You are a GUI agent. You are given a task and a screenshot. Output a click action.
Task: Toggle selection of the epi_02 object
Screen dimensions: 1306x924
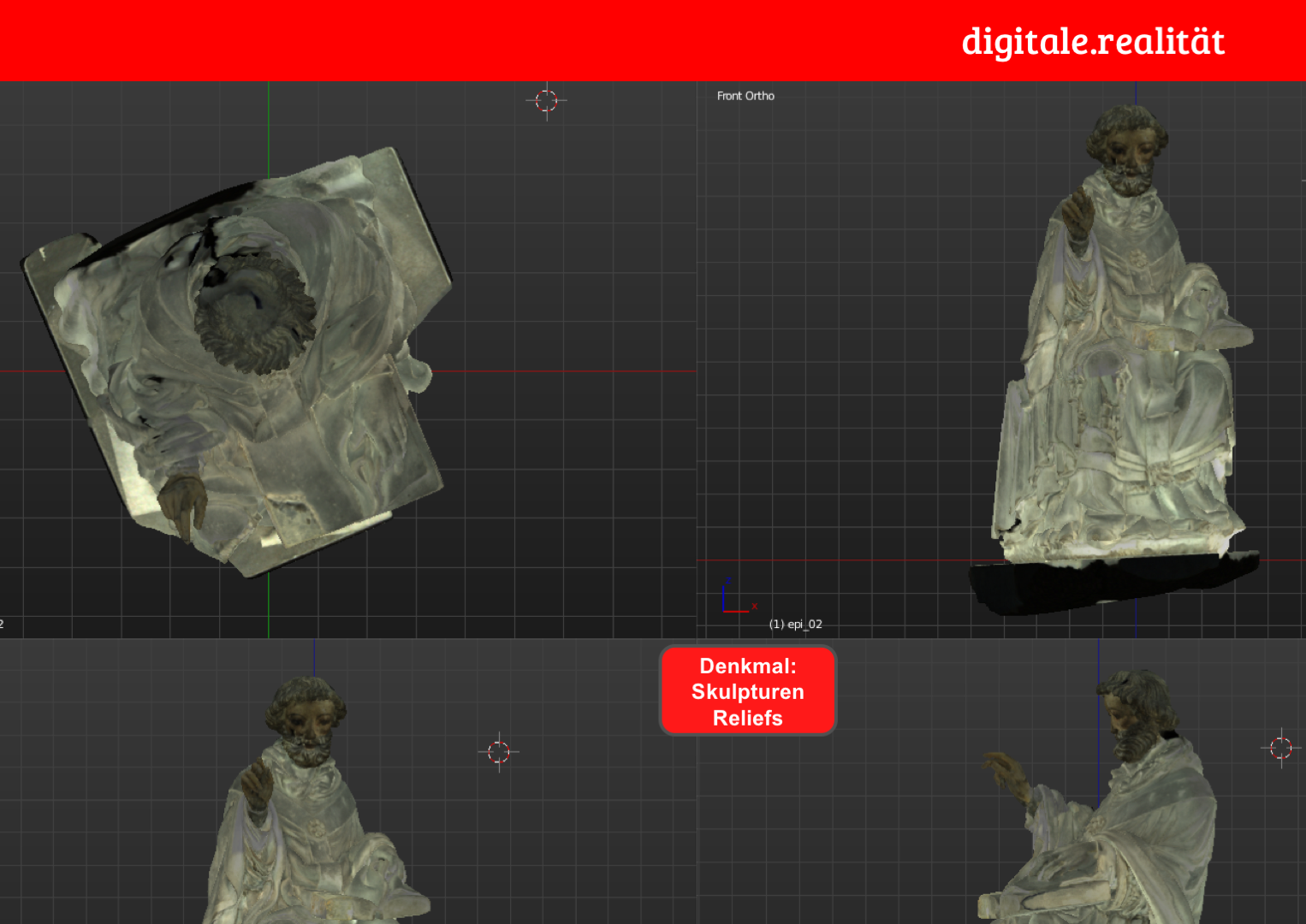(x=1121, y=342)
